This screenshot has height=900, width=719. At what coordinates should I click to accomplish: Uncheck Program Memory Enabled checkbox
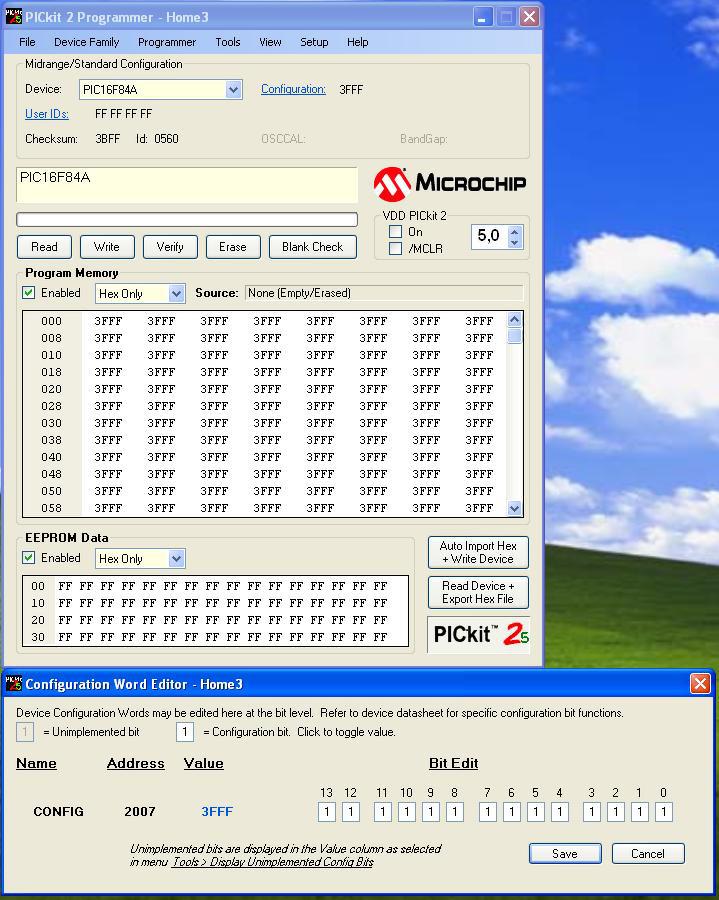[28, 293]
